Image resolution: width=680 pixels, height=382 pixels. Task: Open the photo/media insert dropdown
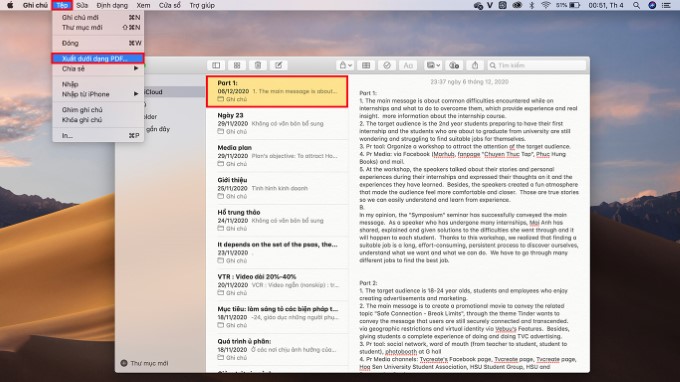(433, 65)
